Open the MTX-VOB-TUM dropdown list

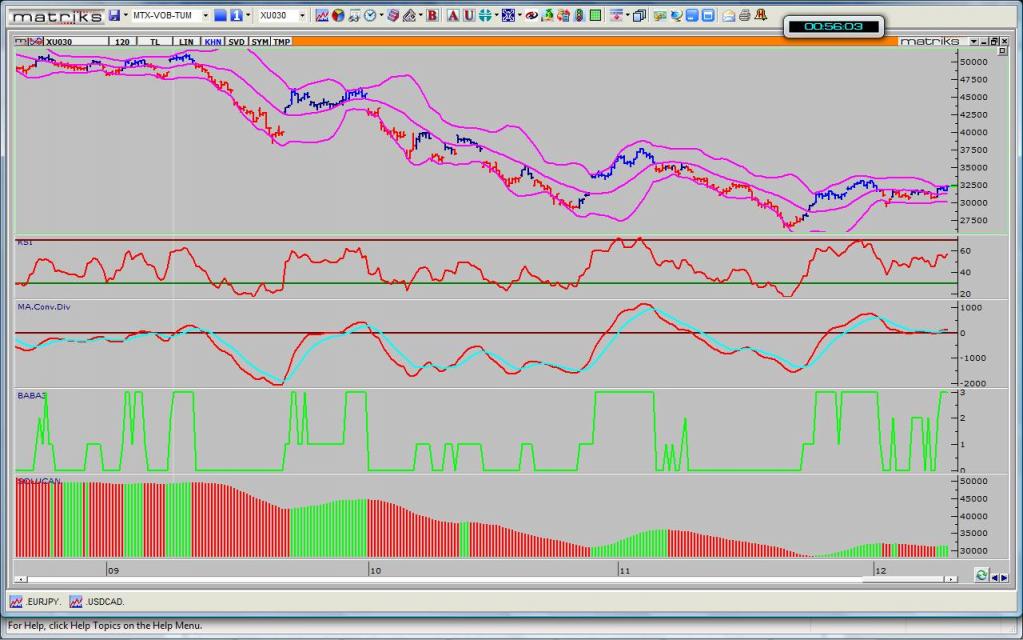pyautogui.click(x=206, y=15)
